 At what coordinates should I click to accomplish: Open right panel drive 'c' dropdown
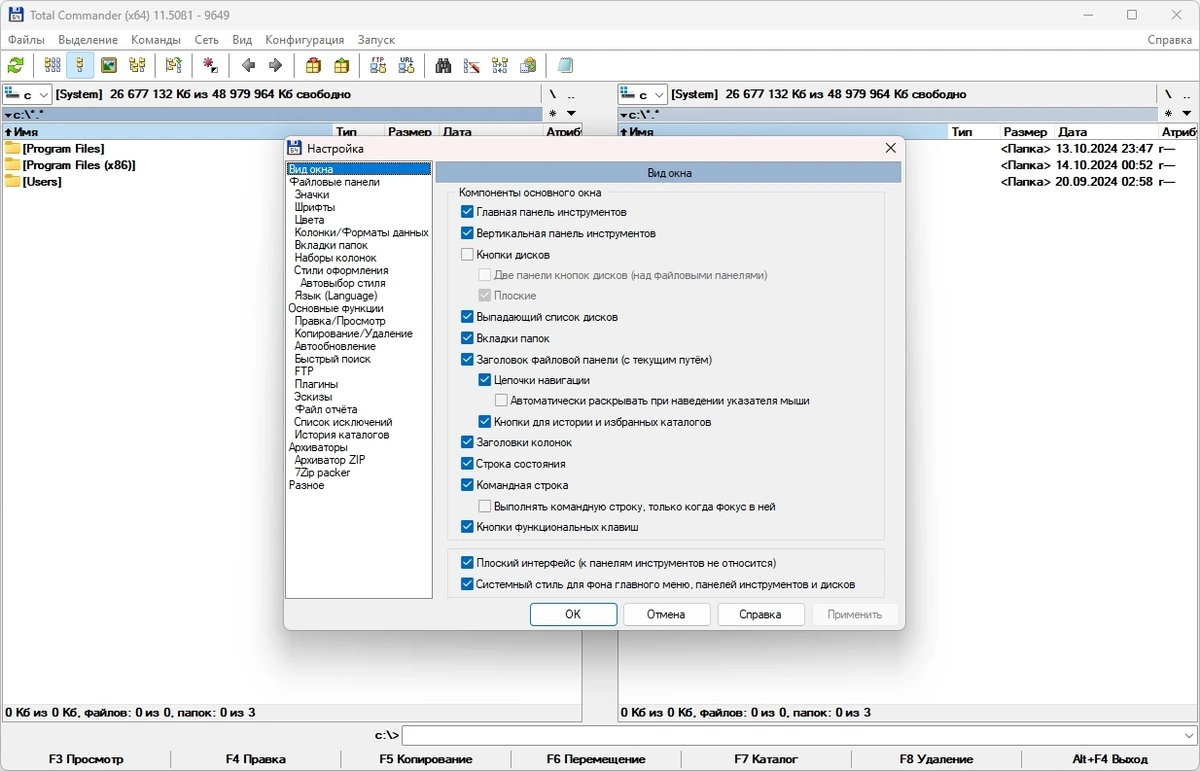[642, 94]
